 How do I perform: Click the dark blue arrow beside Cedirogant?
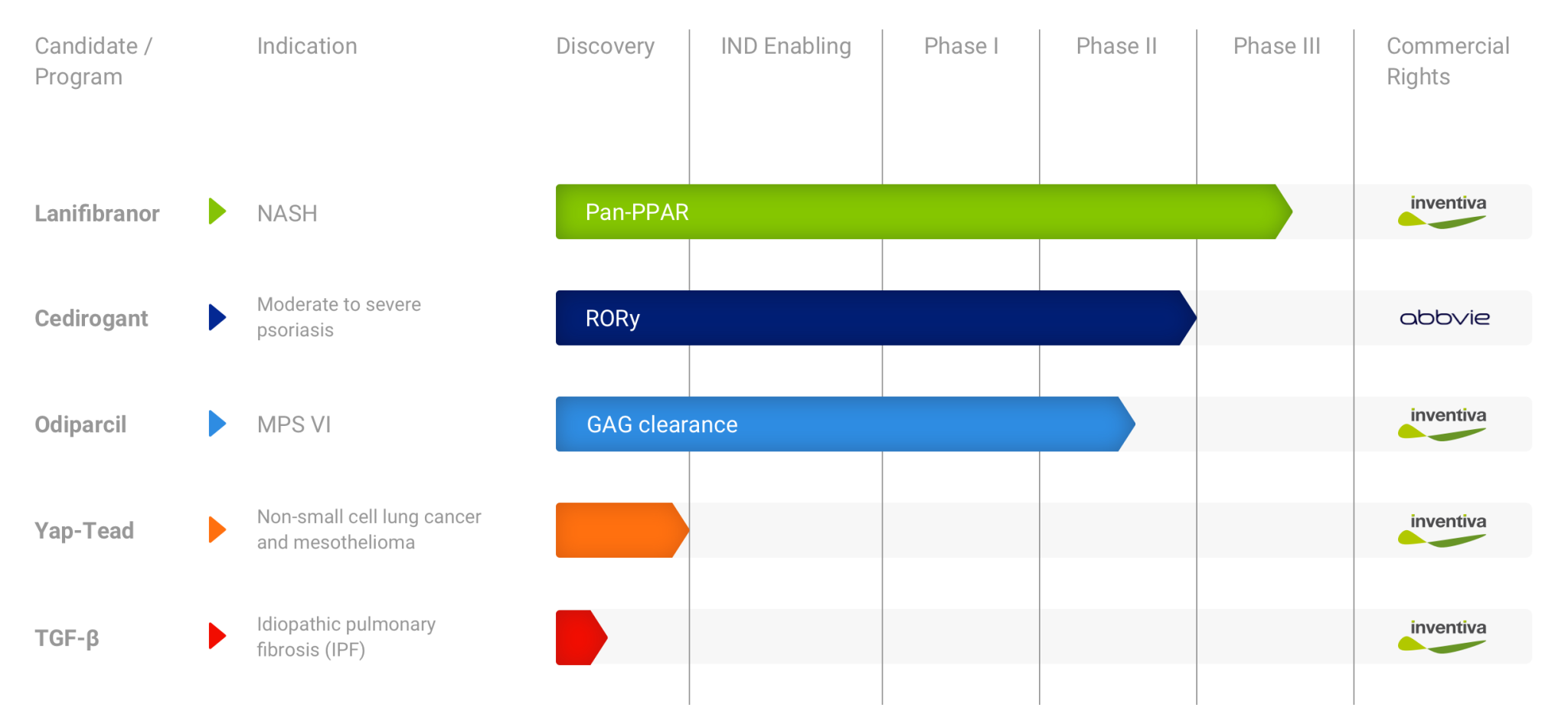(x=217, y=317)
